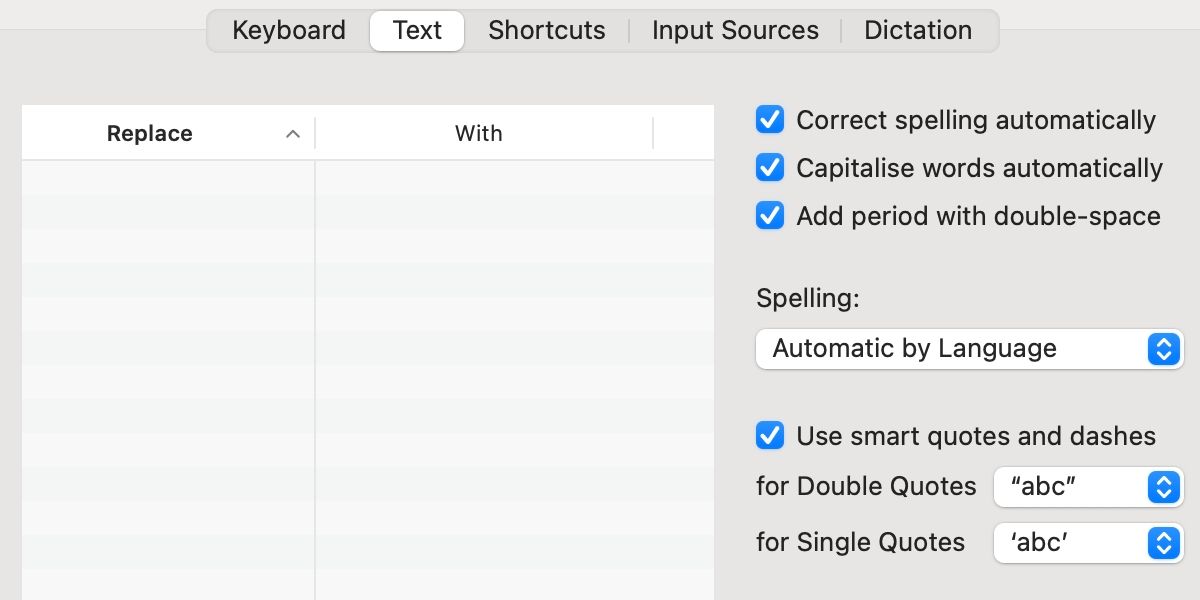Screen dimensions: 1200x600
Task: Click the Single Quotes blue stepper arrows
Action: (1163, 543)
